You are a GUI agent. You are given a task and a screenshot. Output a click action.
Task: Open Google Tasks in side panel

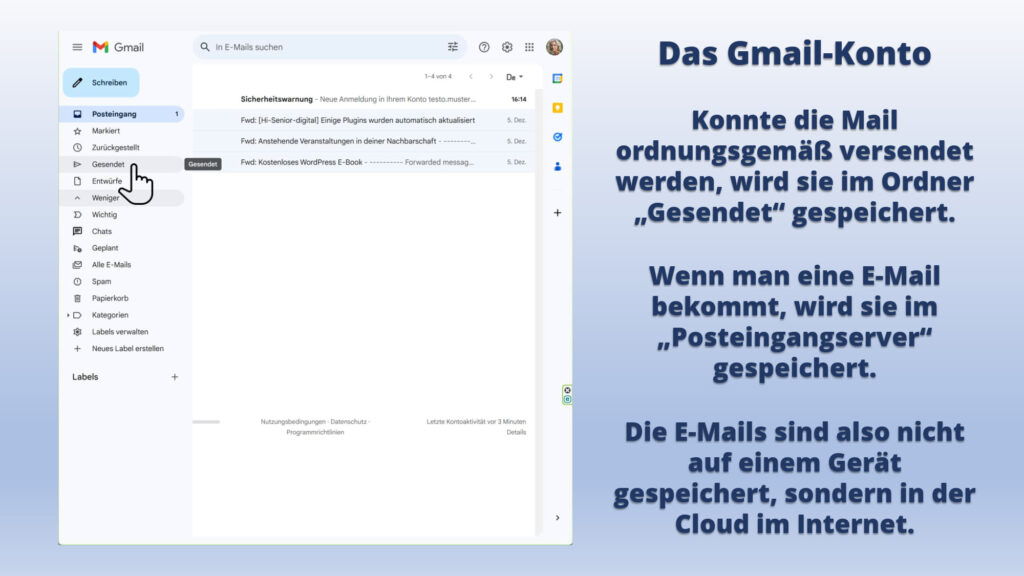coord(557,137)
